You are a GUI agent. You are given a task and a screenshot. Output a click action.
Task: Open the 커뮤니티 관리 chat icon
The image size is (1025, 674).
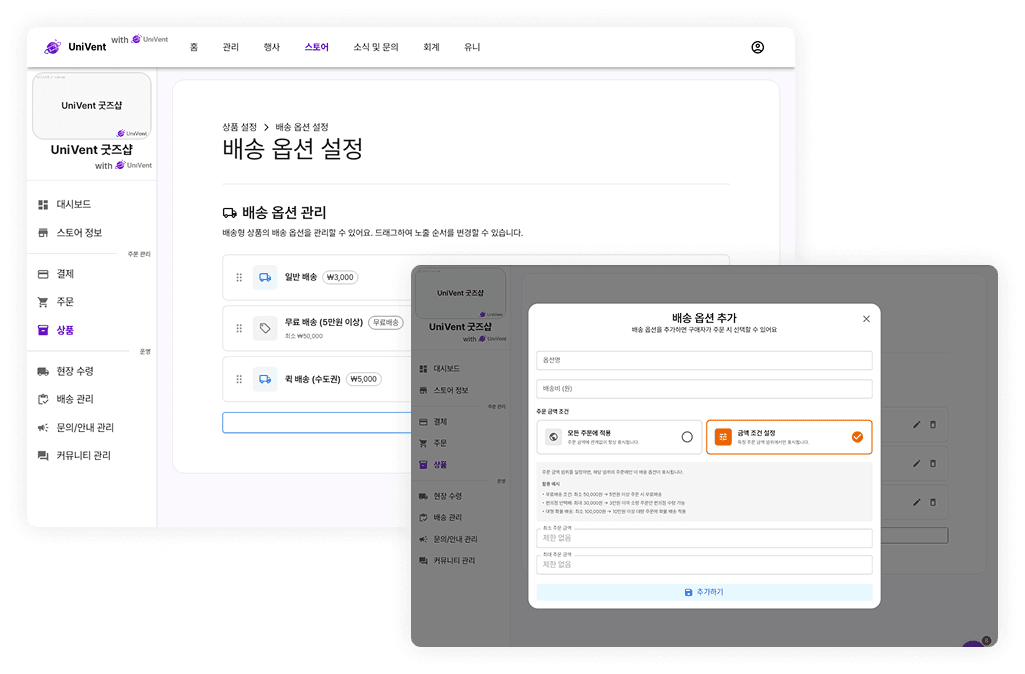click(x=44, y=455)
